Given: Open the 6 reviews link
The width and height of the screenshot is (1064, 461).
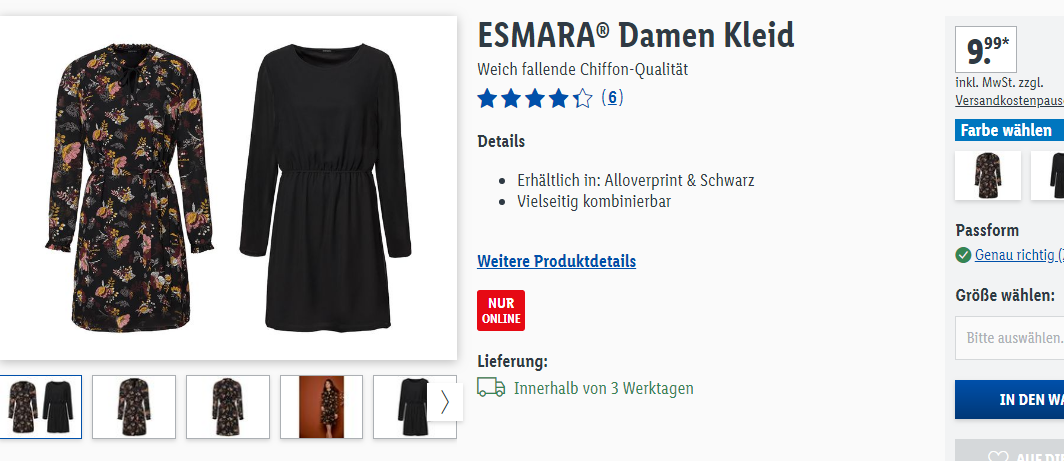Looking at the screenshot, I should point(612,98).
